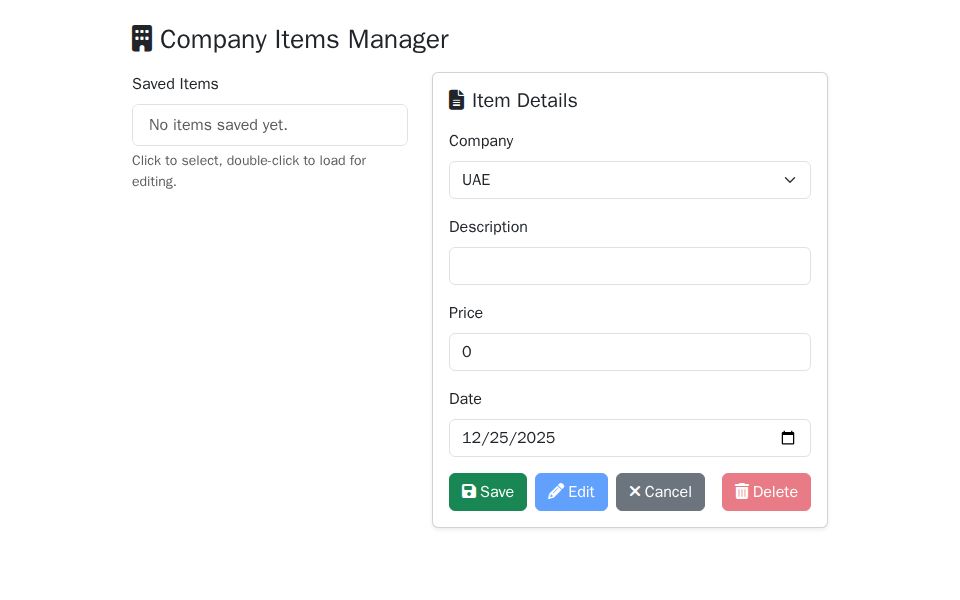Delete the current item

pos(766,491)
